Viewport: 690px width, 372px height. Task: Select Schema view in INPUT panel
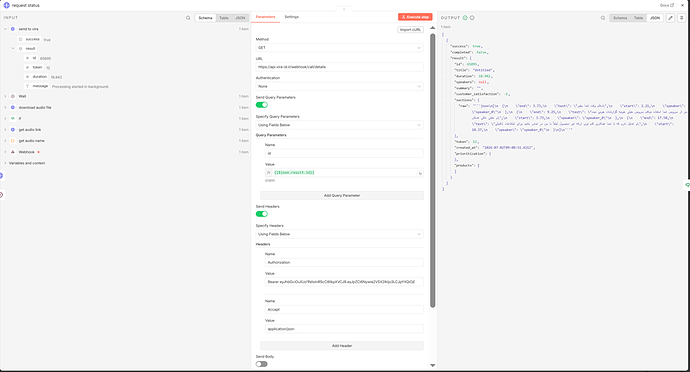(x=206, y=18)
